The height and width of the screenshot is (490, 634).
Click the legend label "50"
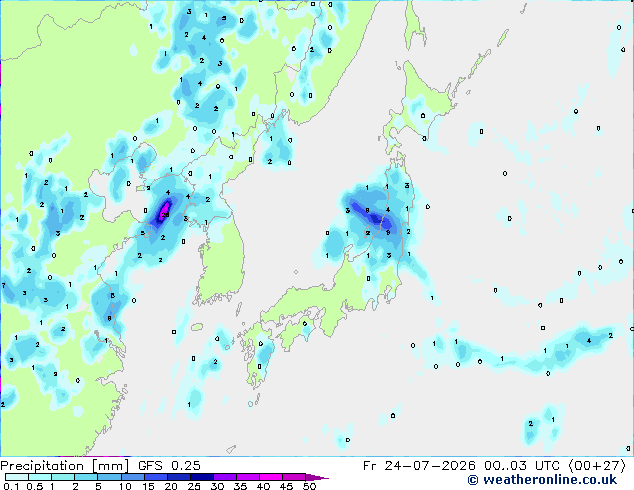point(309,486)
